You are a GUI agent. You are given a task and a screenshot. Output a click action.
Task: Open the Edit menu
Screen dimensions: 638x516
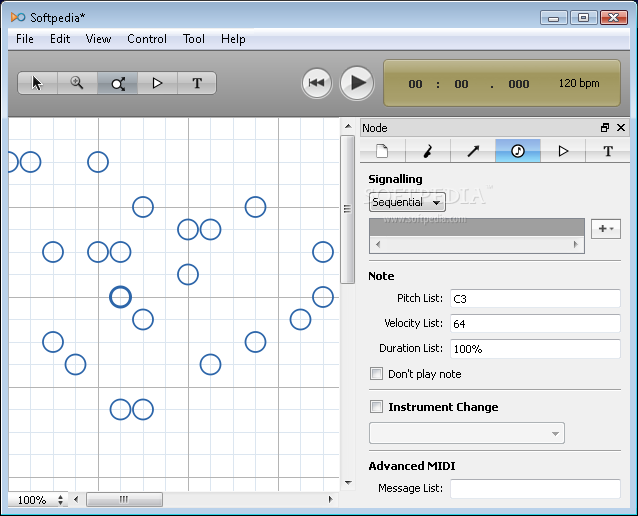(60, 39)
